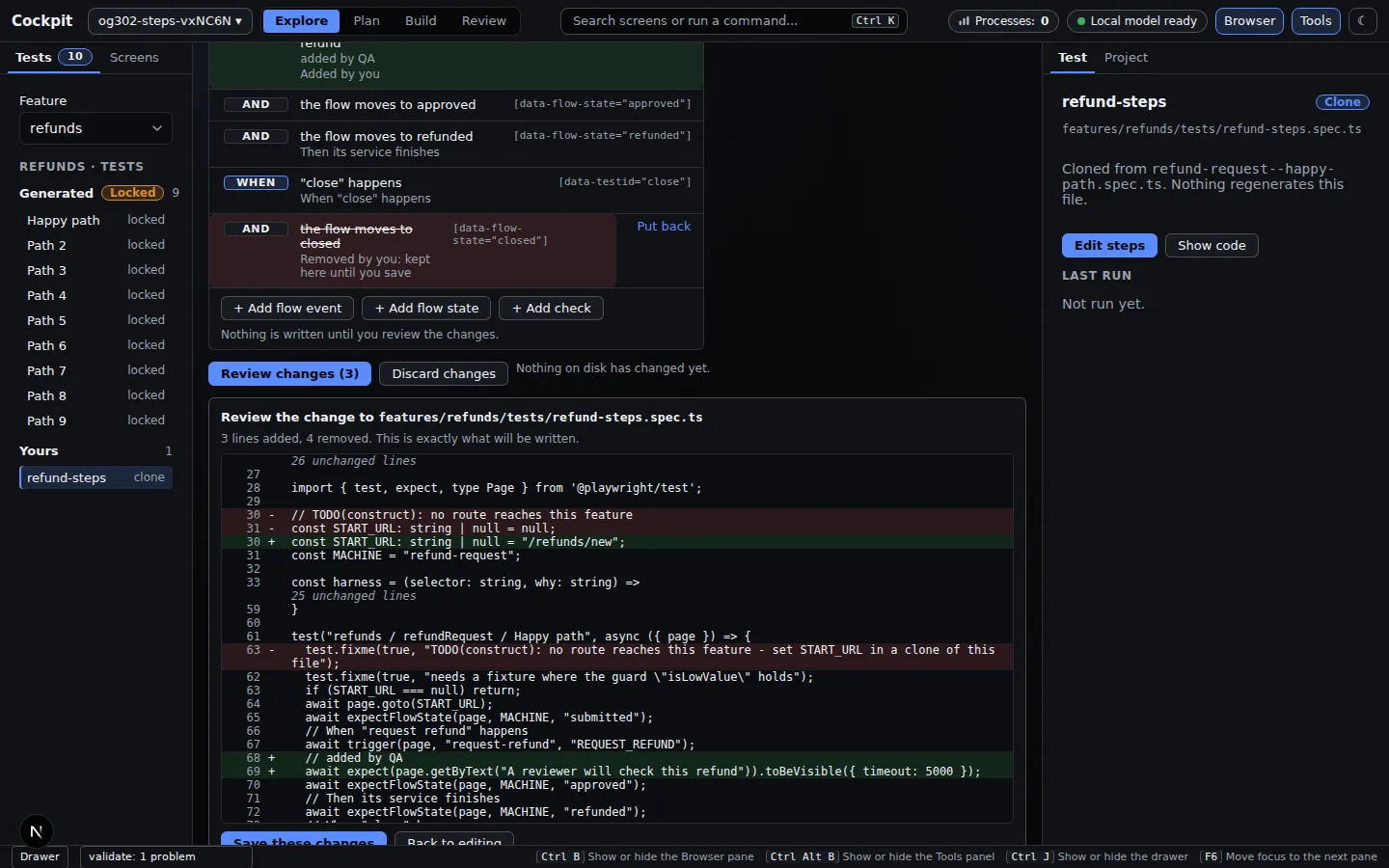Click the Add check button
Screen dimensions: 1389x868
coord(551,308)
